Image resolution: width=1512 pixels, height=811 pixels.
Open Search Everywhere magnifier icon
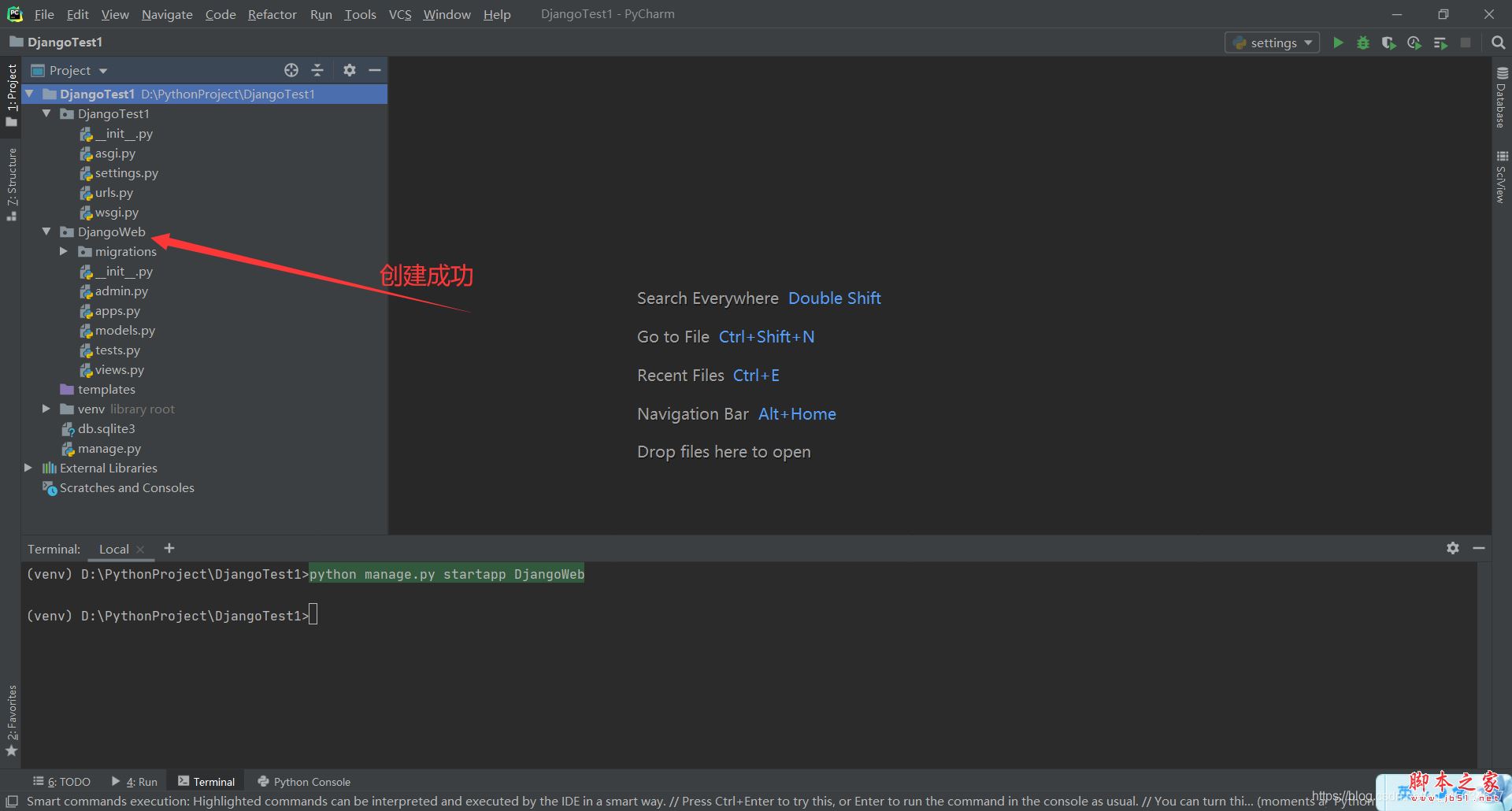tap(1498, 43)
